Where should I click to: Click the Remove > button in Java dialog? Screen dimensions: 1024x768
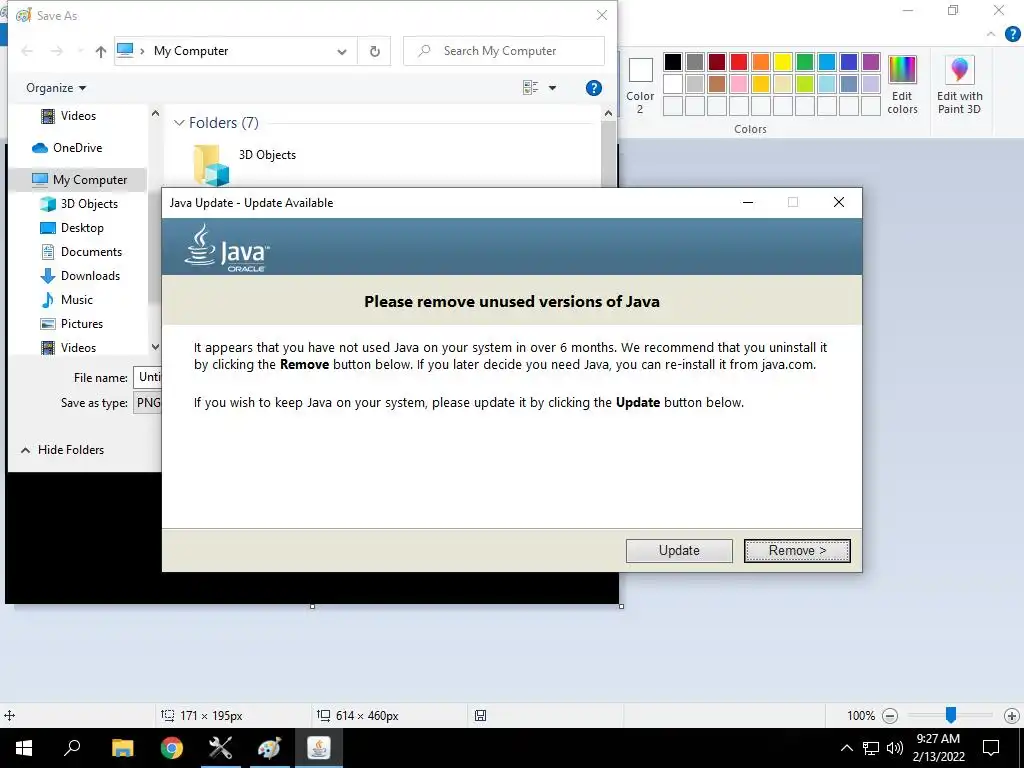(x=797, y=551)
